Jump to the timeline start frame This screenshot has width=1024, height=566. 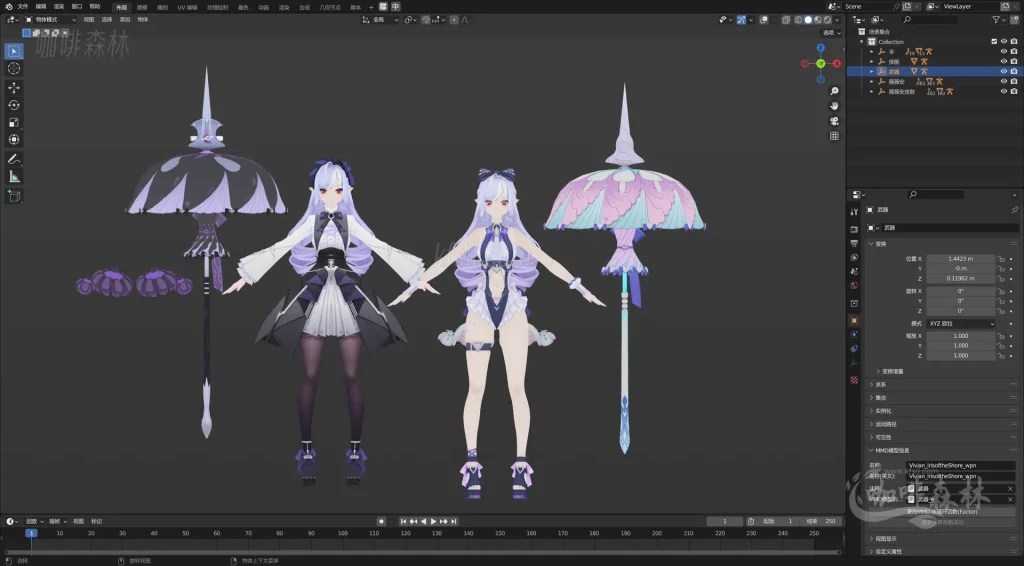point(403,522)
